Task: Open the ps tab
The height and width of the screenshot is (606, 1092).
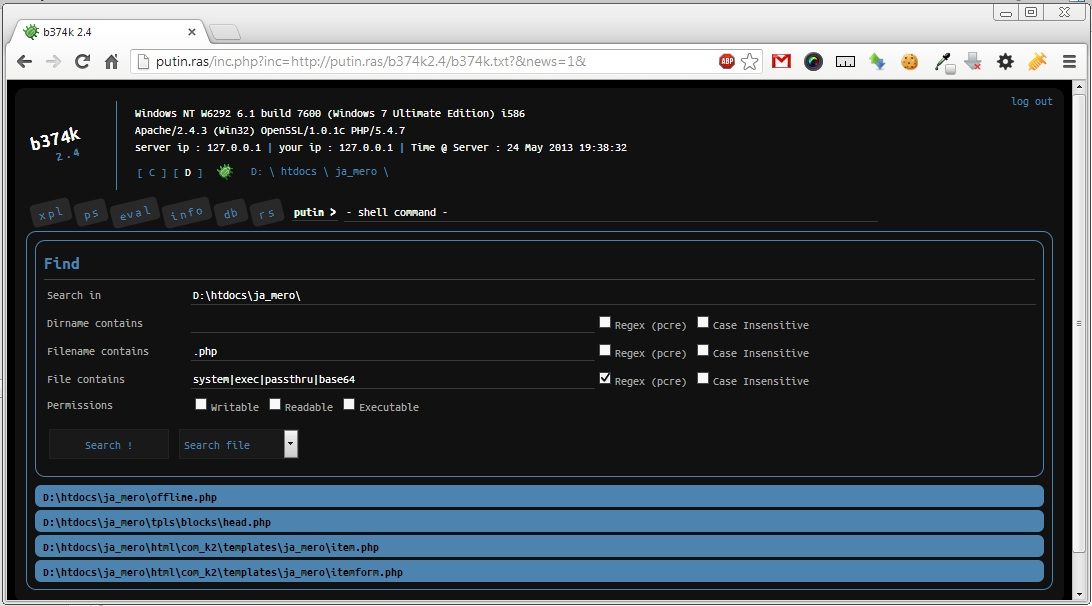Action: [91, 213]
